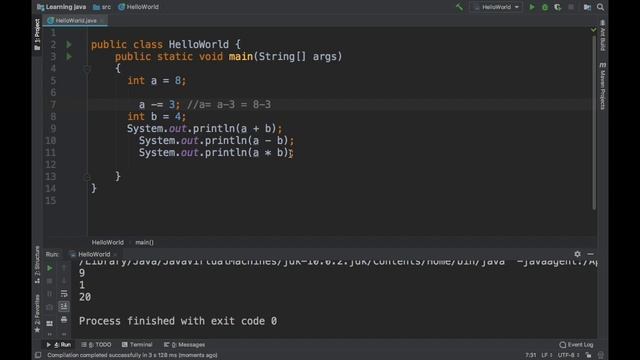Click the main() editor breadcrumb below code

tap(144, 242)
